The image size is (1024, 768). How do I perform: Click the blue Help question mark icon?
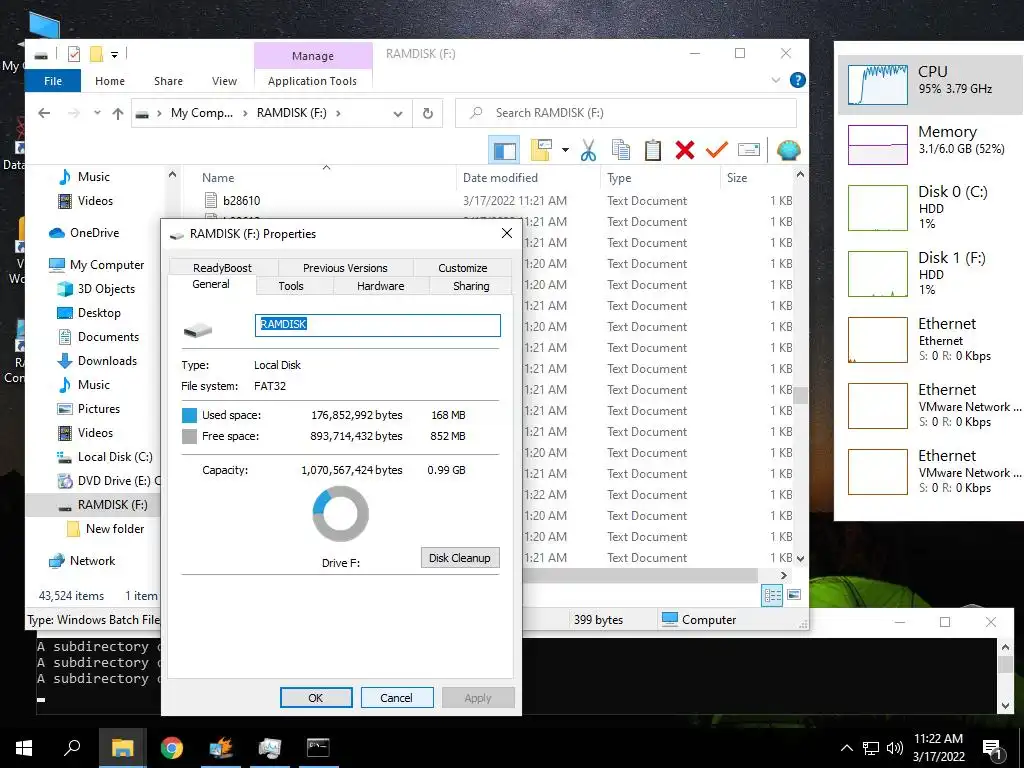point(797,80)
